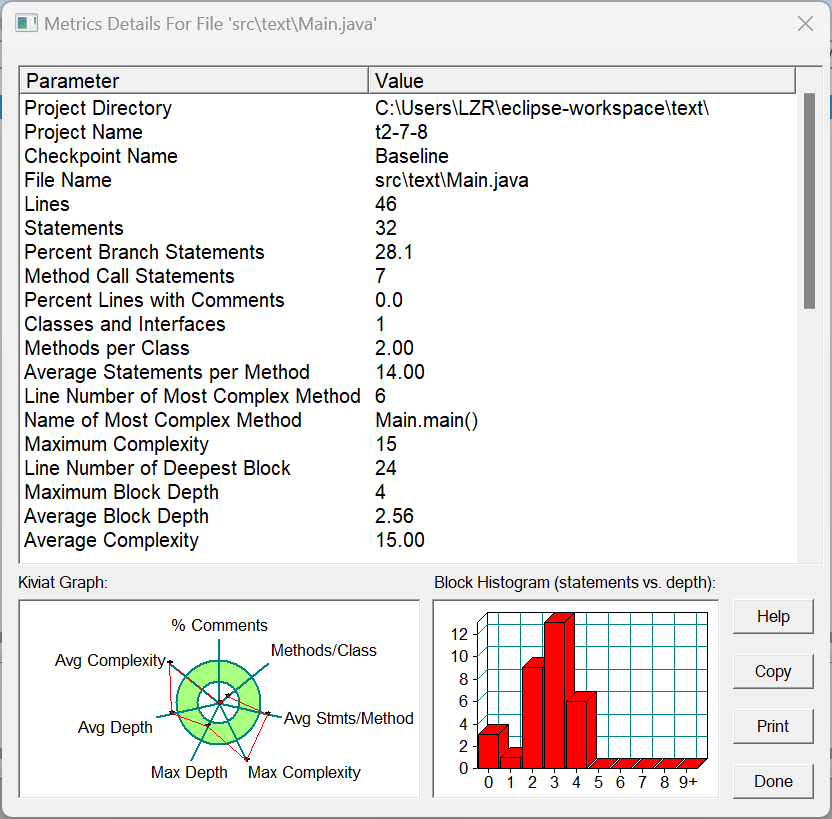Close the Metrics Details window
Viewport: 832px width, 819px height.
pyautogui.click(x=805, y=24)
